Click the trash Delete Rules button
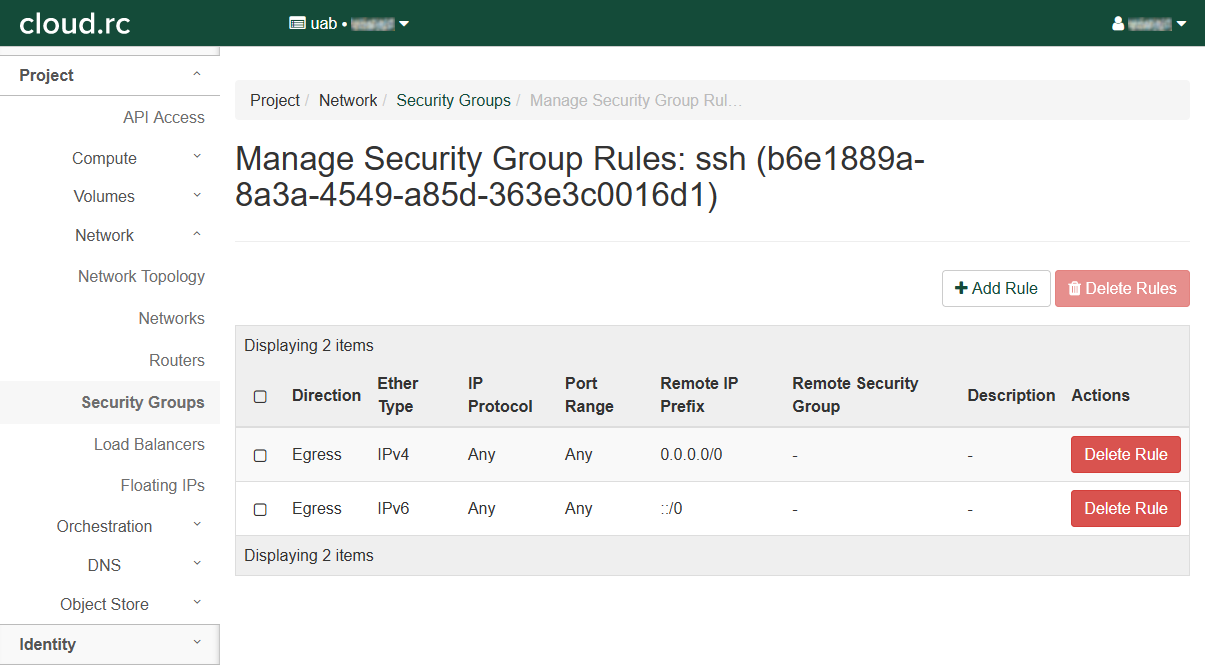1205x665 pixels. pyautogui.click(x=1122, y=288)
